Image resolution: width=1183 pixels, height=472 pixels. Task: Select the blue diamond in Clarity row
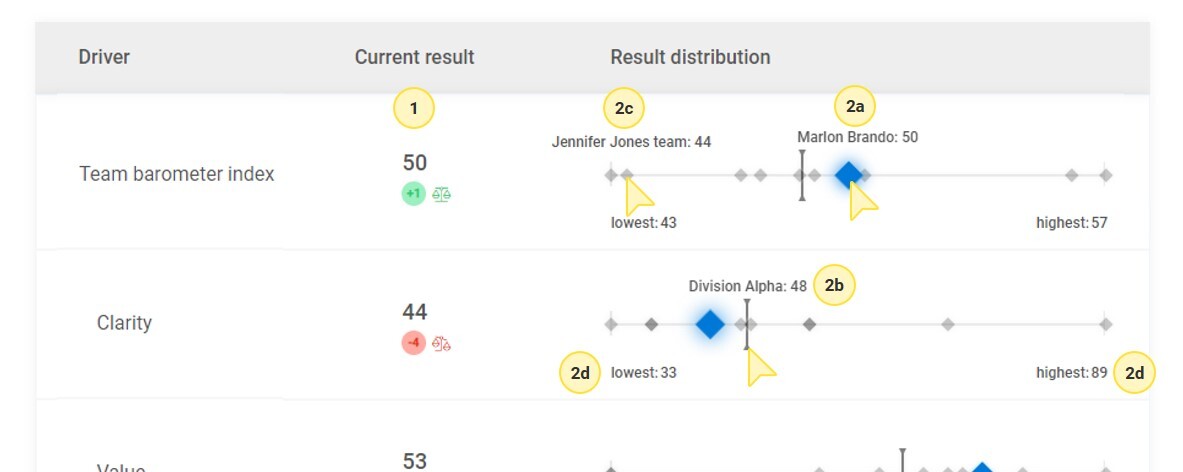point(710,324)
